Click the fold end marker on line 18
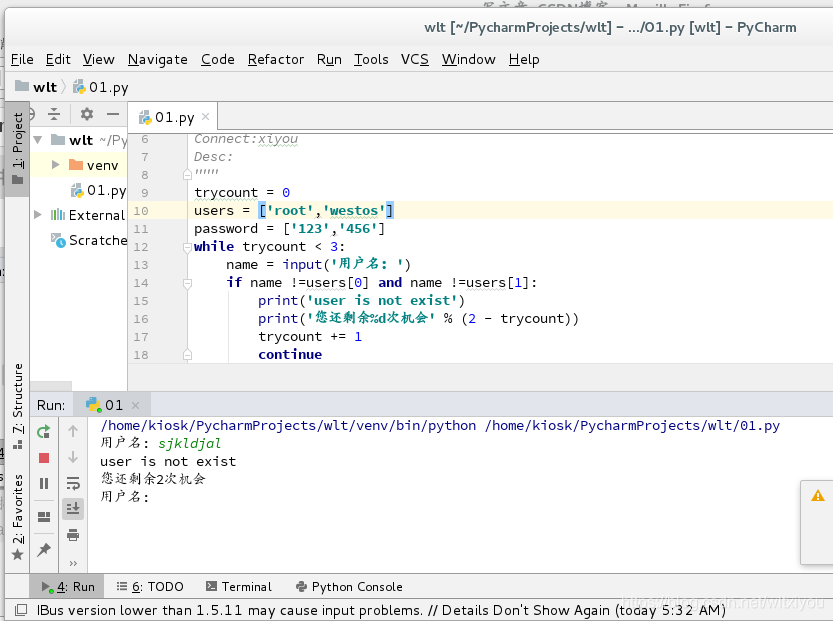833x621 pixels. [187, 355]
